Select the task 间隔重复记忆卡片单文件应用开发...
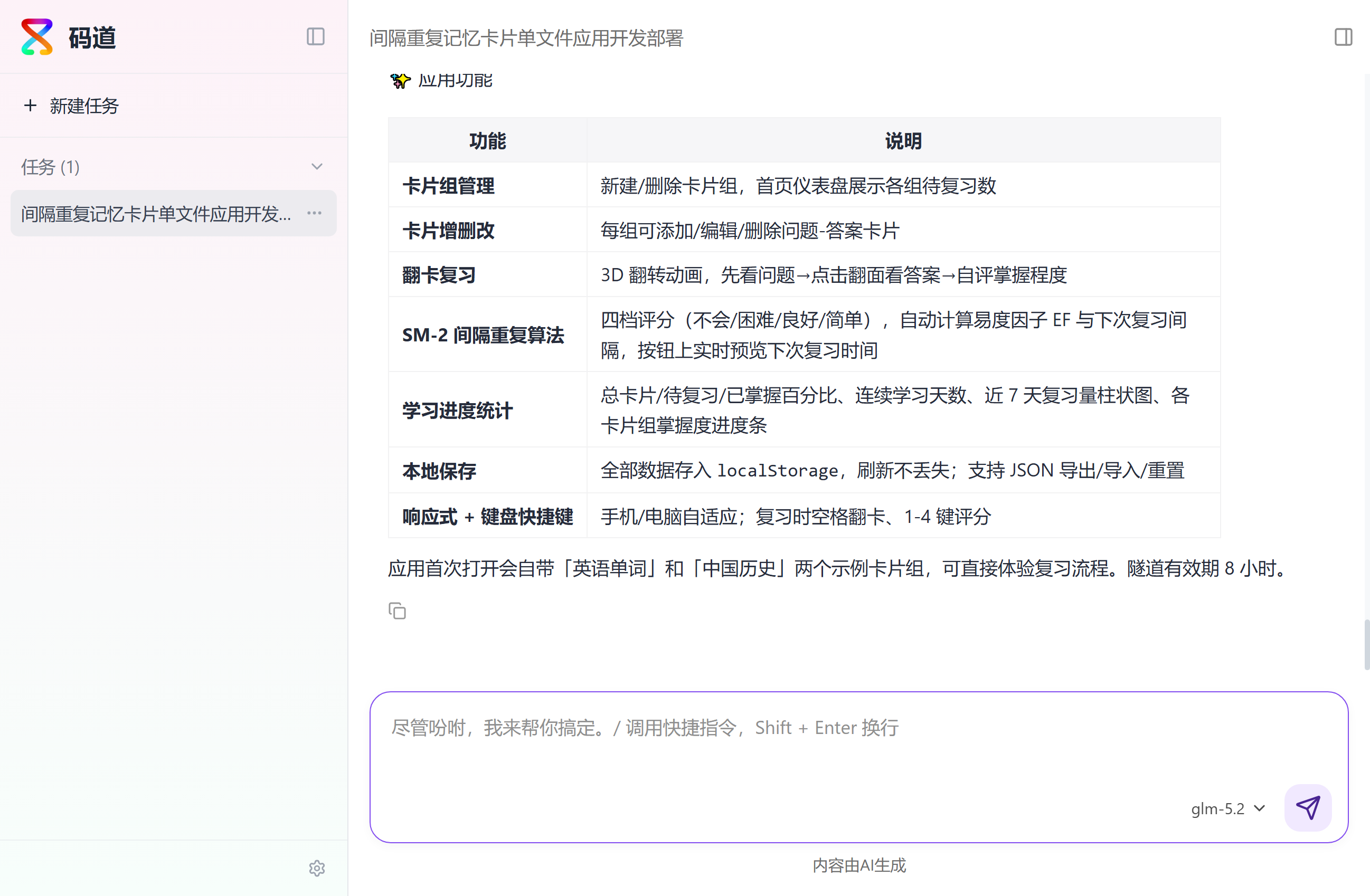 [x=173, y=213]
